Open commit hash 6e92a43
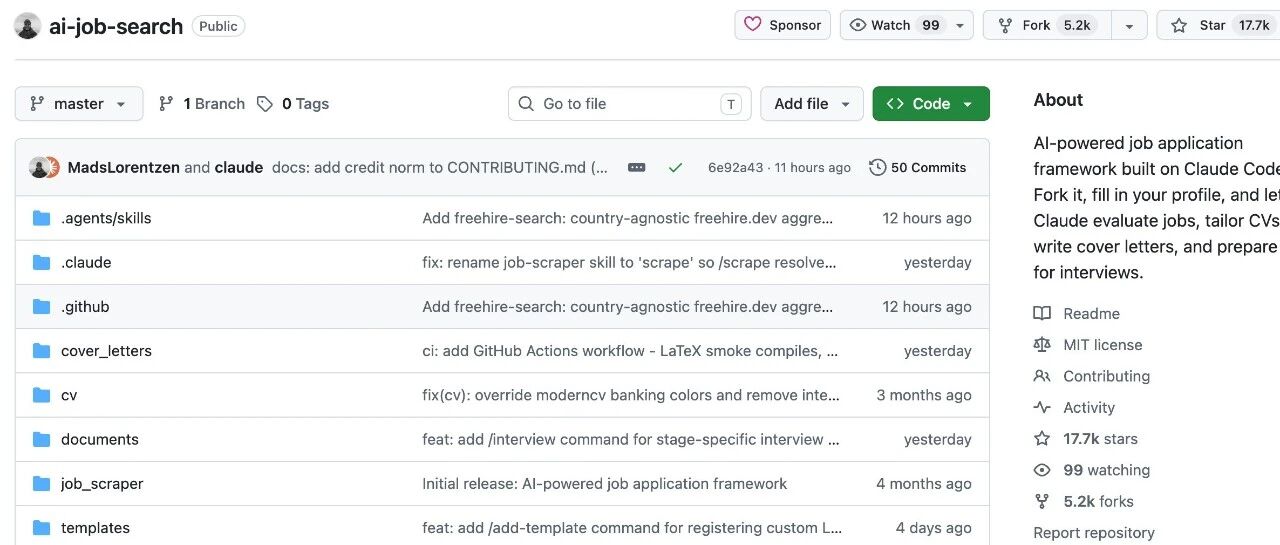The height and width of the screenshot is (545, 1280). tap(735, 168)
